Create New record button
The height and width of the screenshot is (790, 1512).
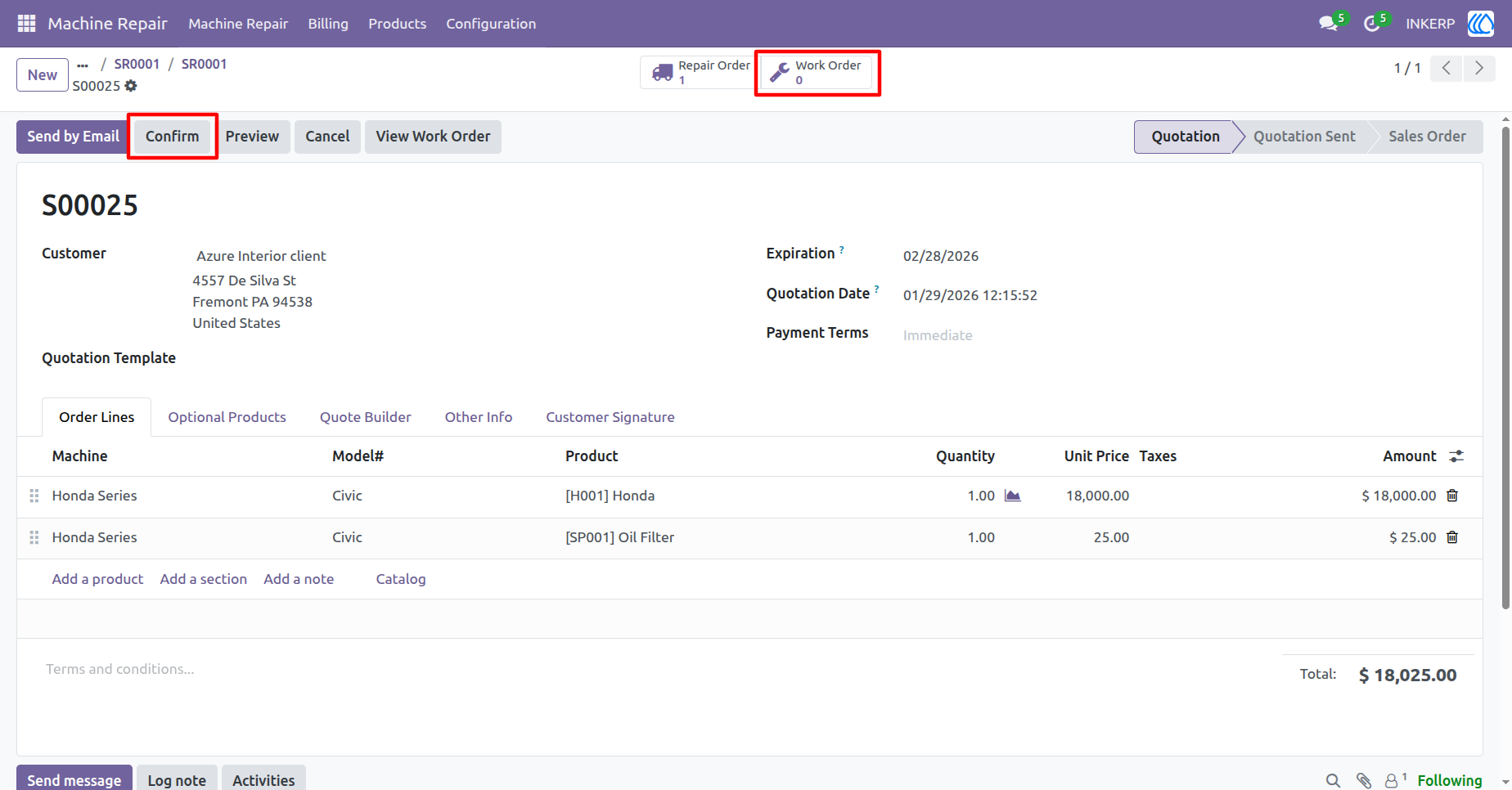(x=43, y=75)
